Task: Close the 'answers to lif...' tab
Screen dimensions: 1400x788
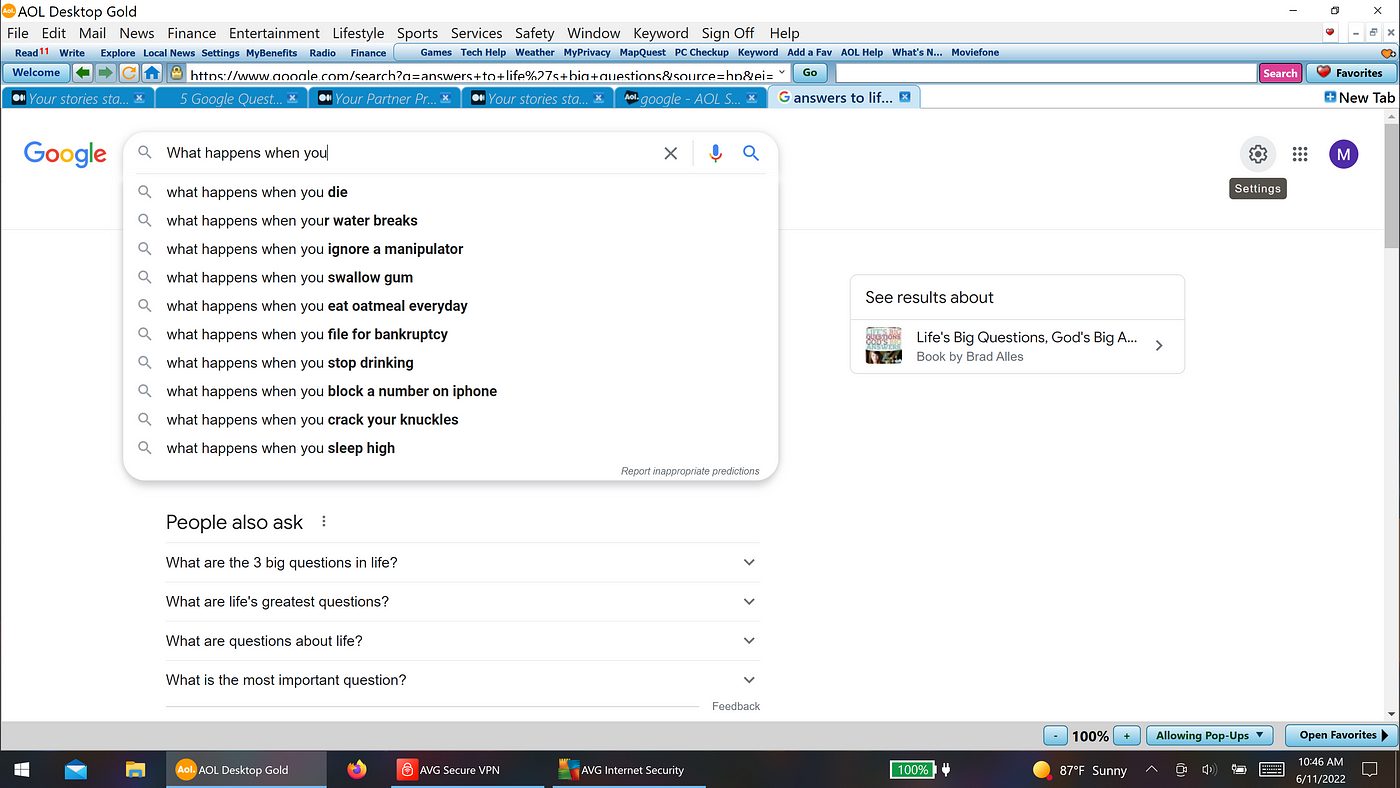Action: coord(904,97)
